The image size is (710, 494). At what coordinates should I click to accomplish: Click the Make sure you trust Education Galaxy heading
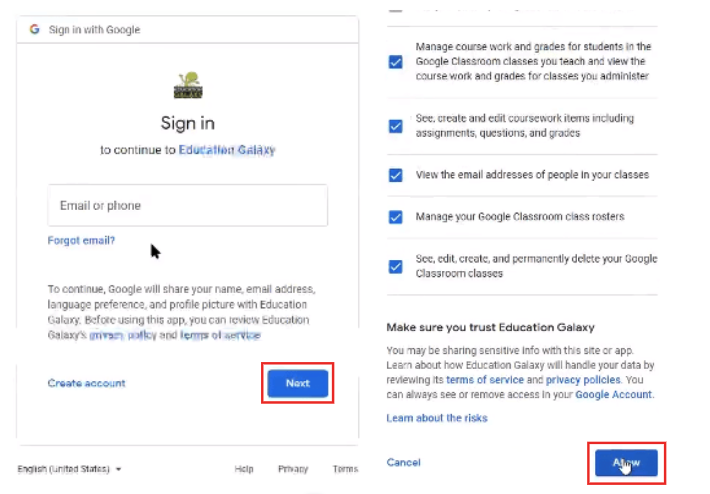(x=490, y=327)
